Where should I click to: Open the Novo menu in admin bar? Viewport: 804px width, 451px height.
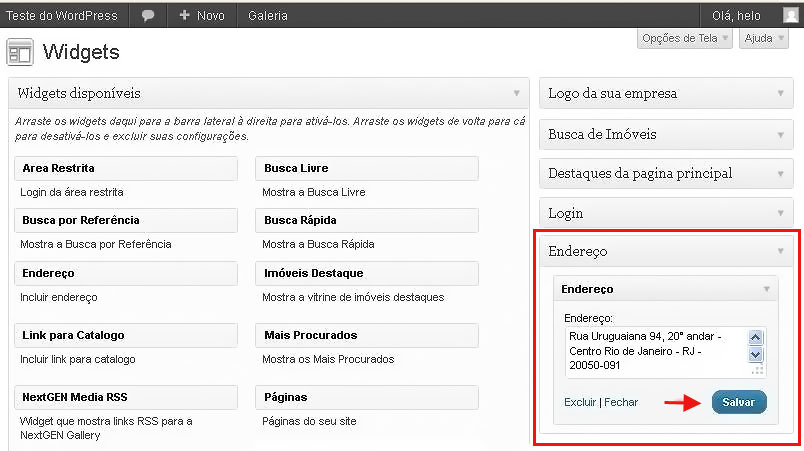(202, 15)
